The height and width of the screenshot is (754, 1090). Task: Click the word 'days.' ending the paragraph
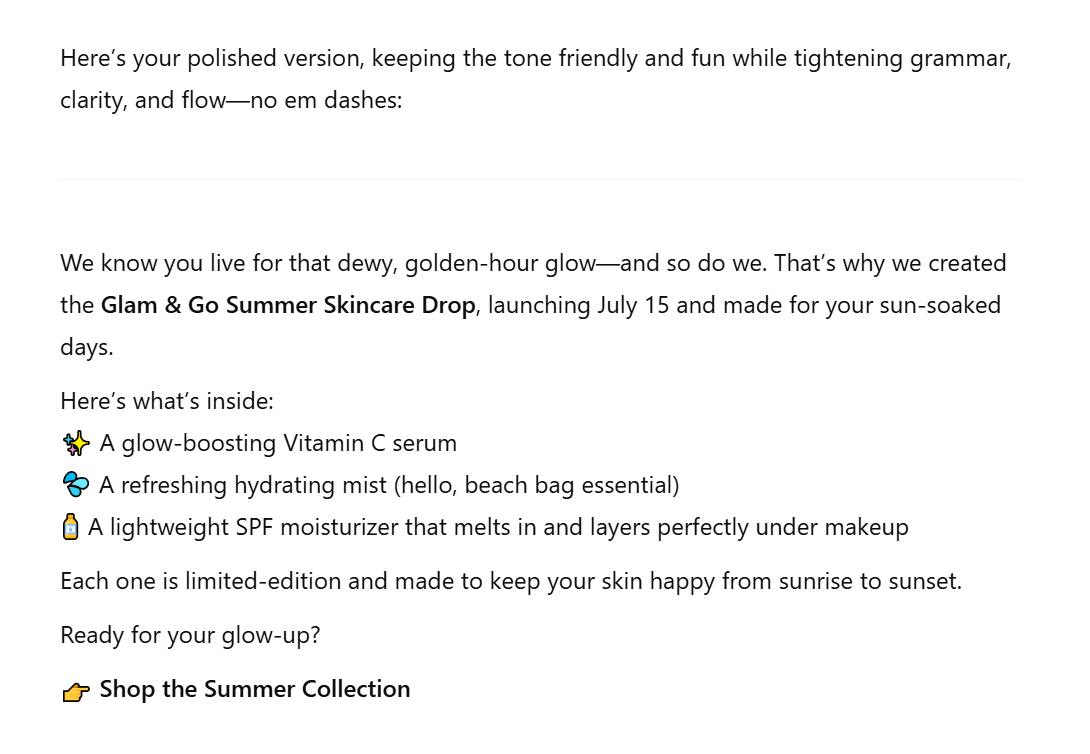tap(87, 347)
